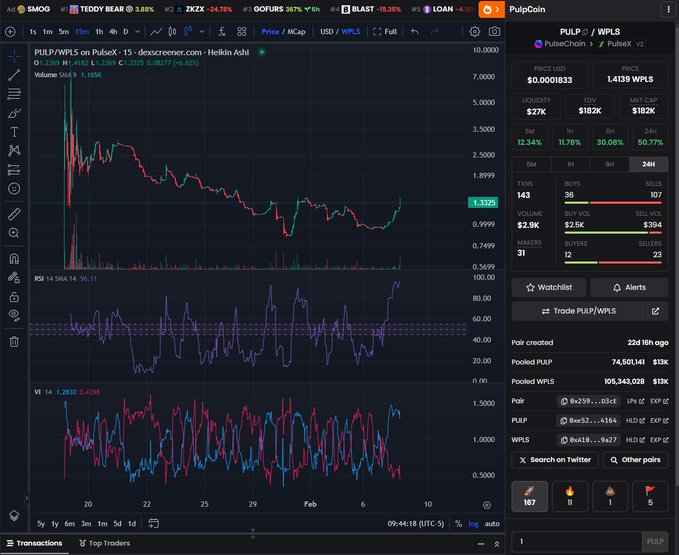Undo the last chart action

coord(415,32)
